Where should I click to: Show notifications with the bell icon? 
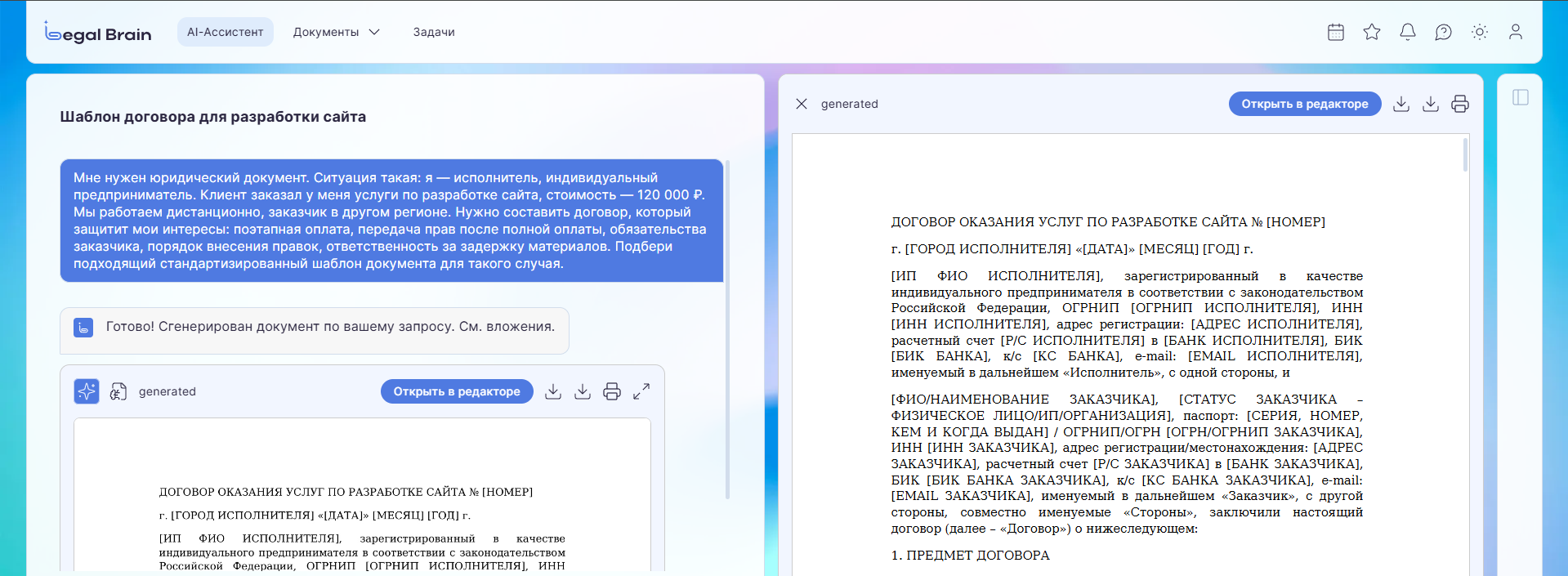tap(1408, 32)
